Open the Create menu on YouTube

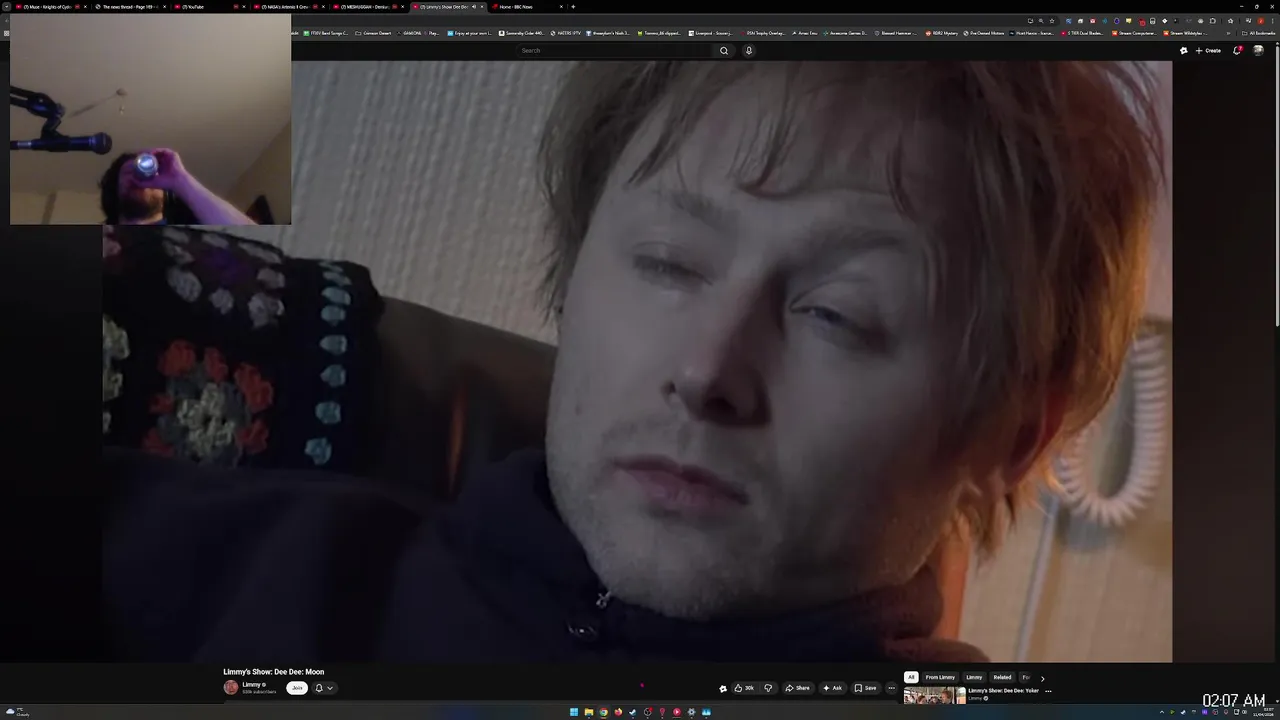(1208, 50)
